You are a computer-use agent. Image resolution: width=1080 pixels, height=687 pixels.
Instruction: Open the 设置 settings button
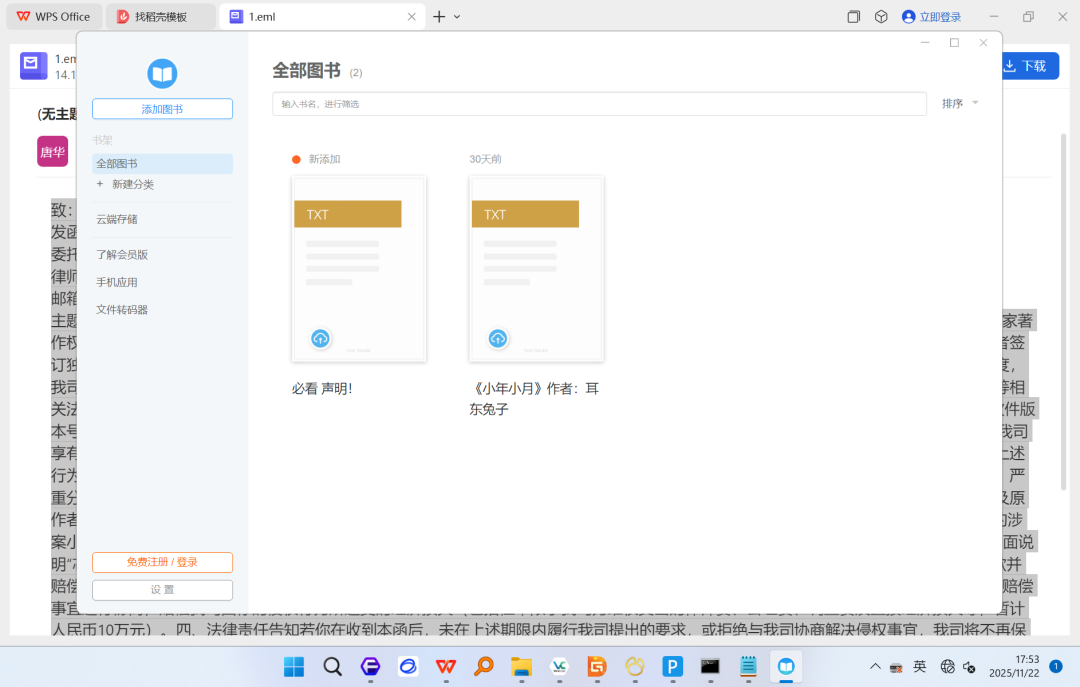click(x=163, y=590)
